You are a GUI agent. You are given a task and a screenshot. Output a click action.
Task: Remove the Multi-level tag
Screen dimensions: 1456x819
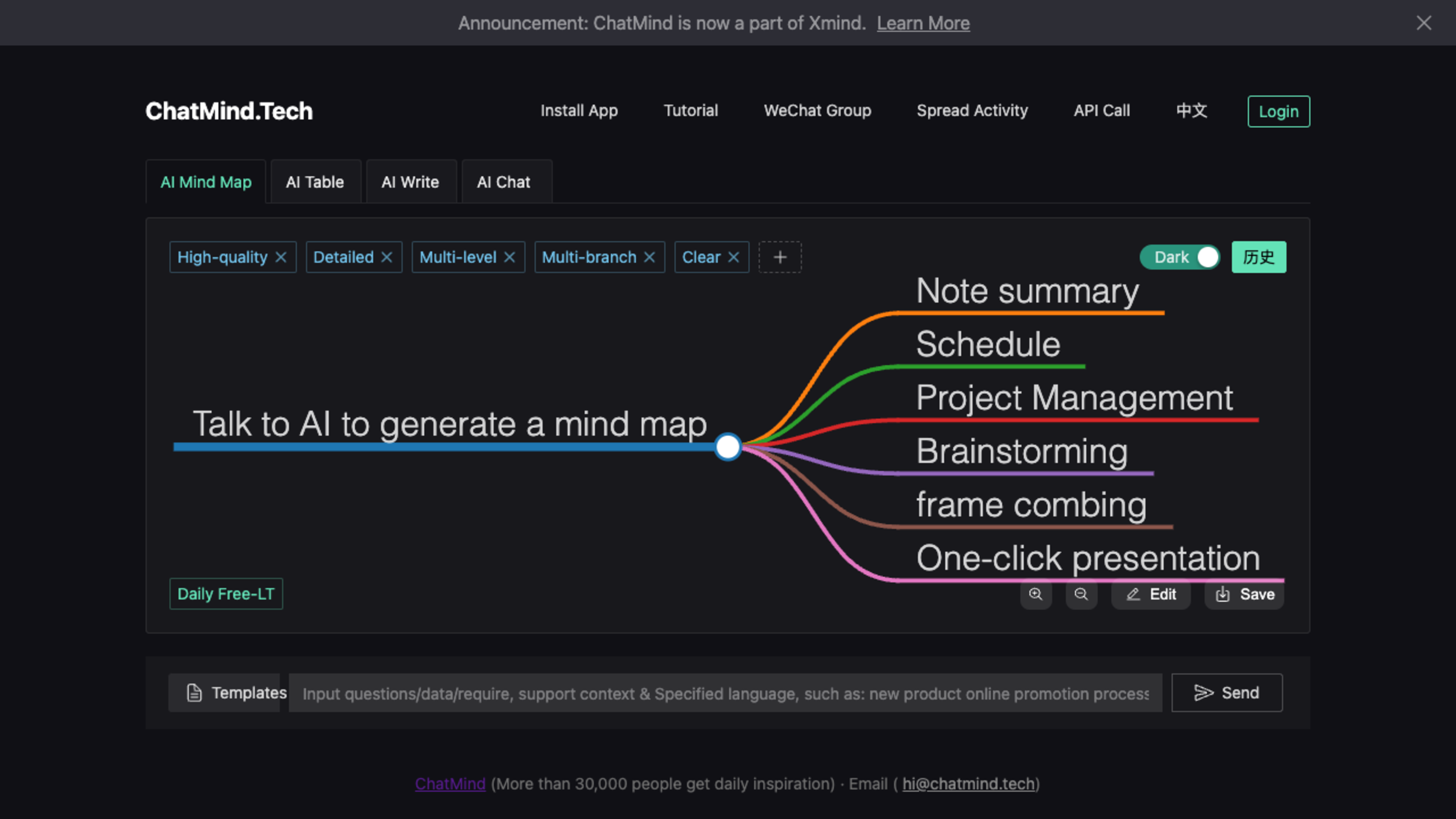pyautogui.click(x=509, y=257)
